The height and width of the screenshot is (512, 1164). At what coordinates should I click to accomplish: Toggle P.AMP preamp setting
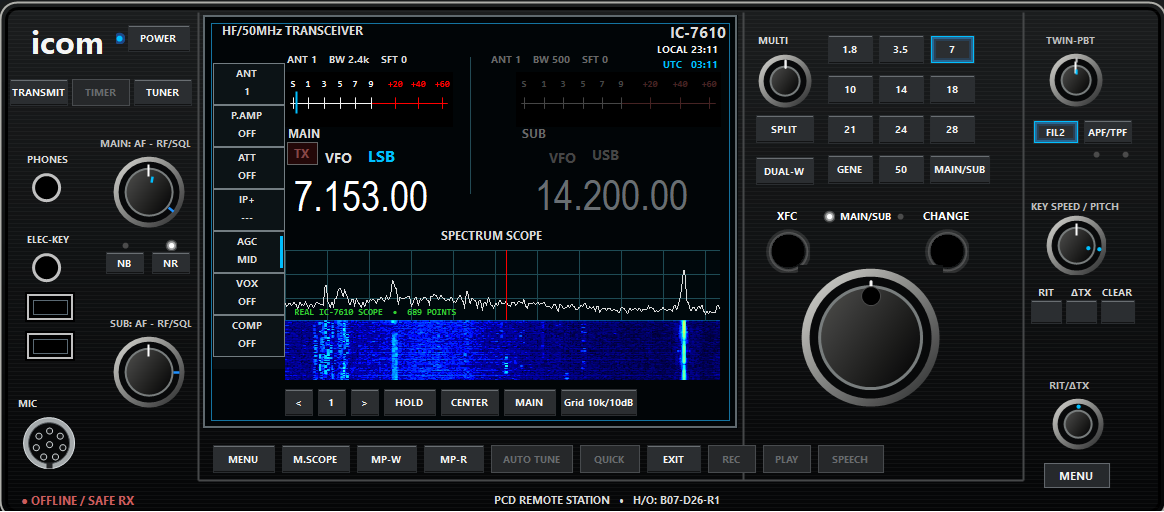click(x=247, y=125)
